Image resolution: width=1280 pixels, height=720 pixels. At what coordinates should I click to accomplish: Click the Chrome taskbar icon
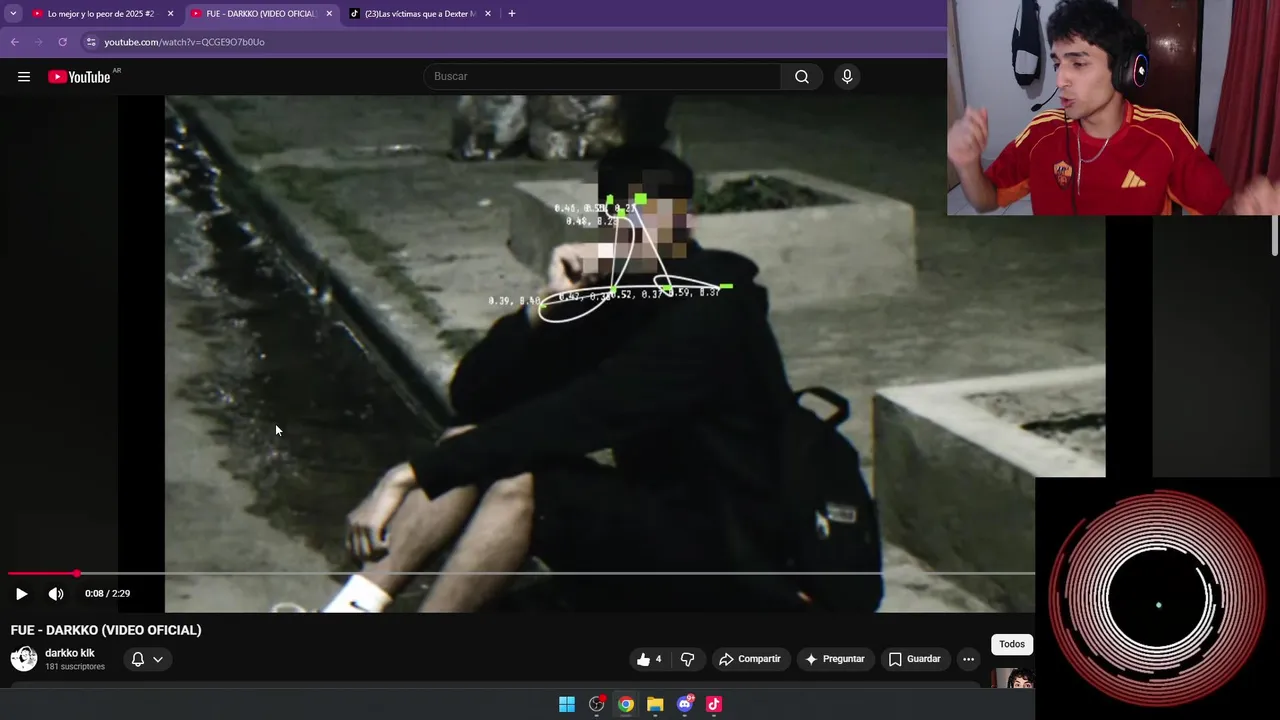click(x=626, y=704)
